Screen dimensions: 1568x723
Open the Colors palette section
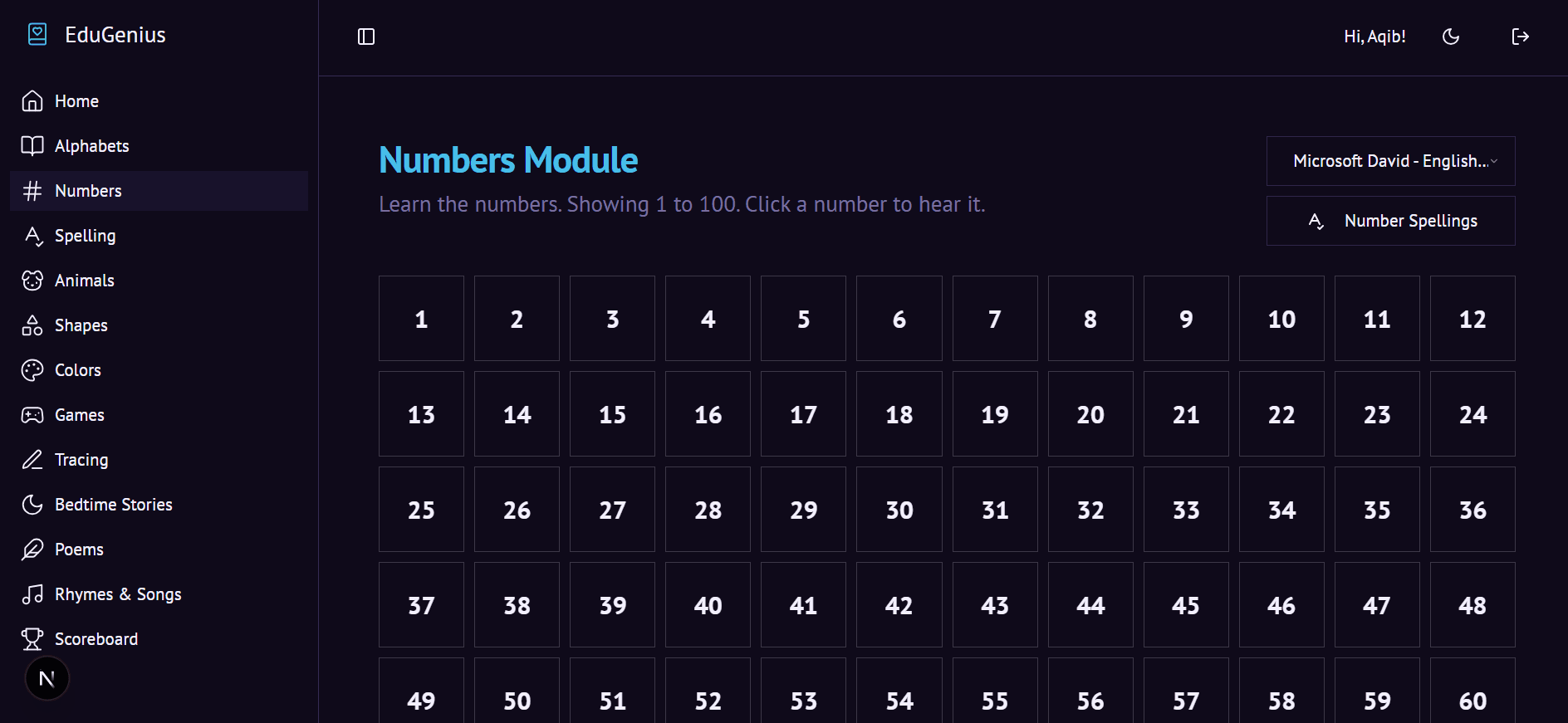click(x=76, y=370)
